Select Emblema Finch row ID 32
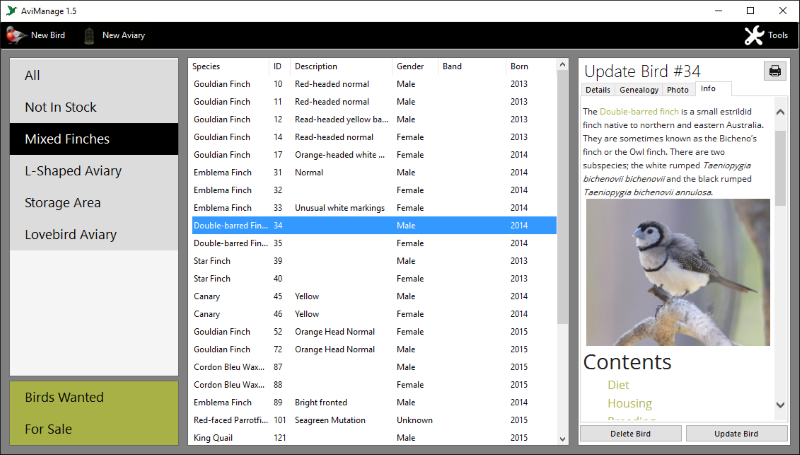800x455 pixels. [374, 190]
